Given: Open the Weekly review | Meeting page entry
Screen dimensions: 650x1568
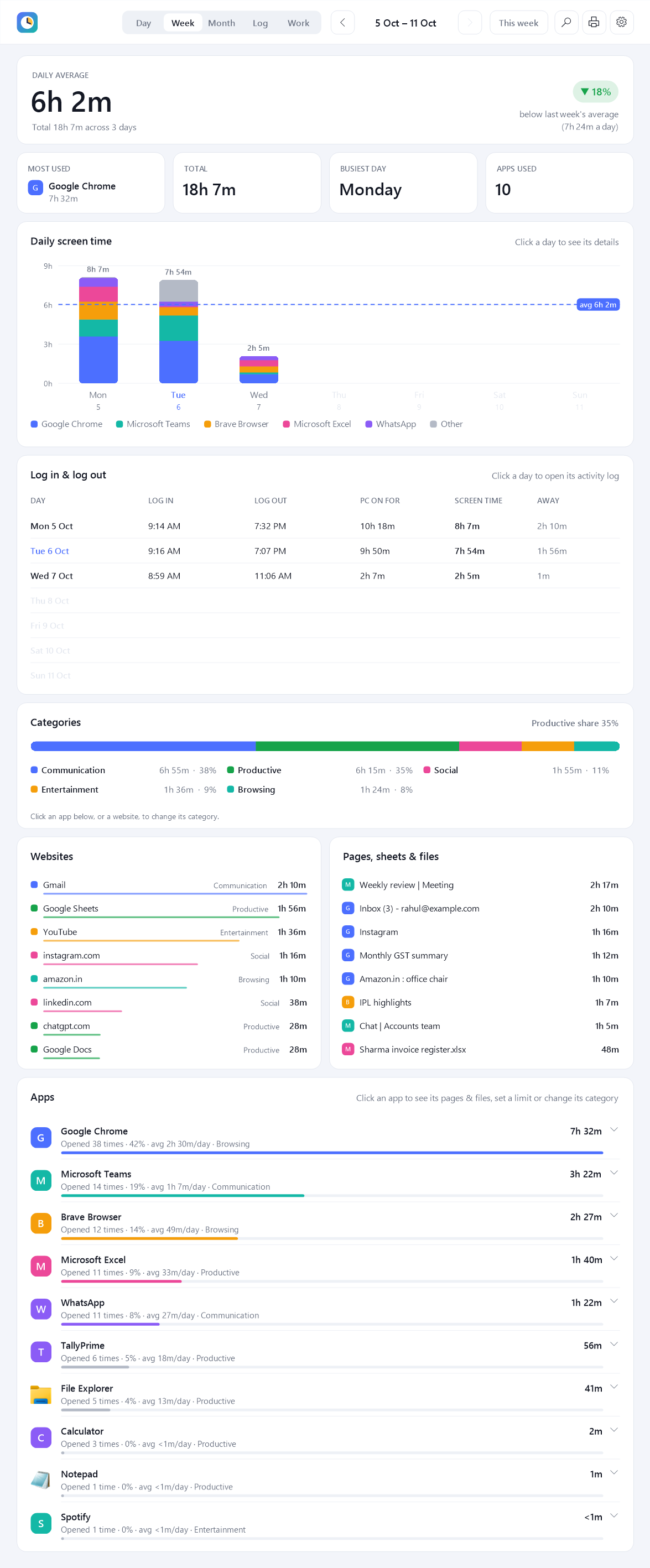Looking at the screenshot, I should click(481, 885).
